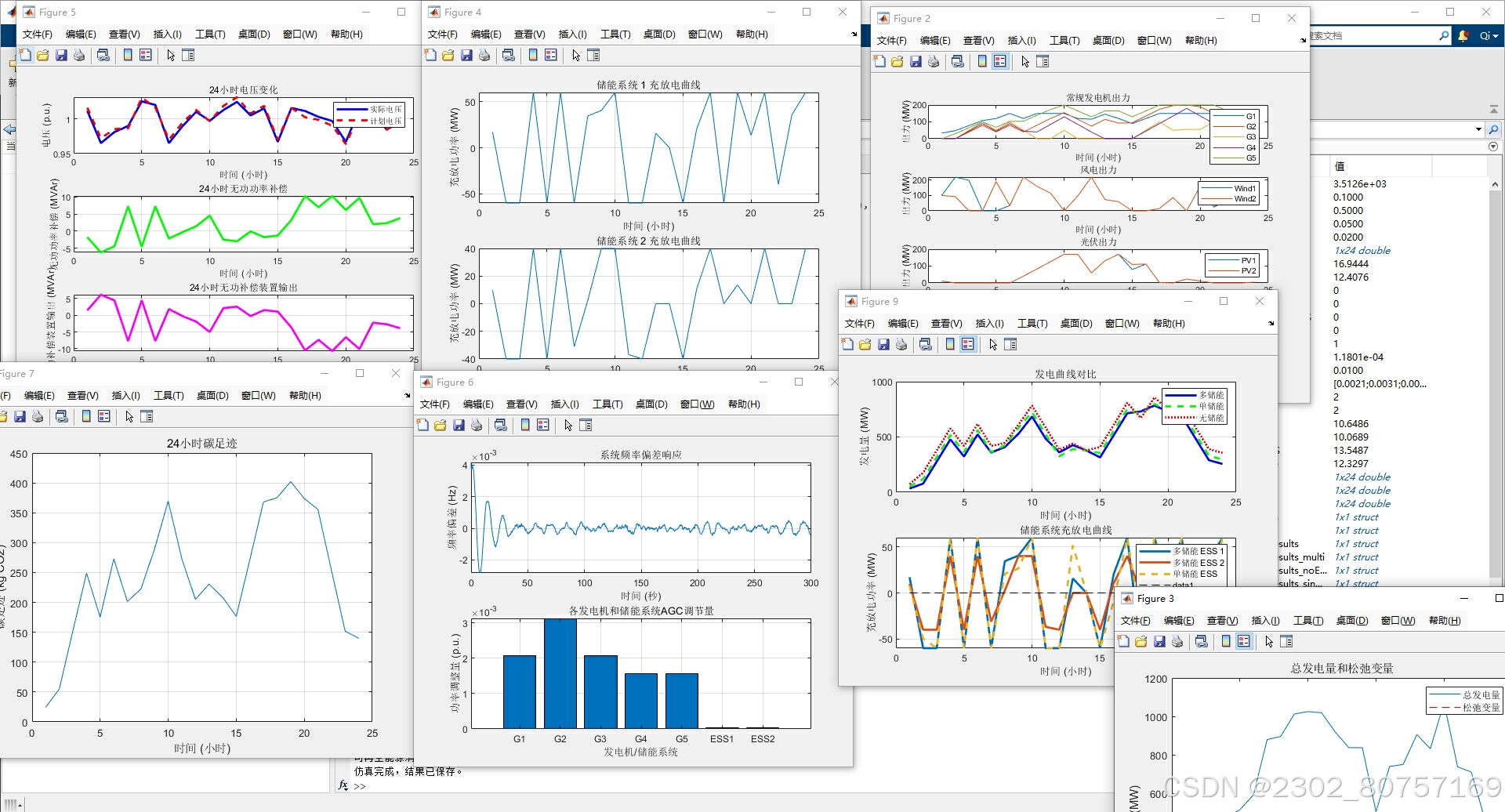The width and height of the screenshot is (1505, 812).
Task: Open 工具(T) menu in Figure 2
Action: 1064,41
